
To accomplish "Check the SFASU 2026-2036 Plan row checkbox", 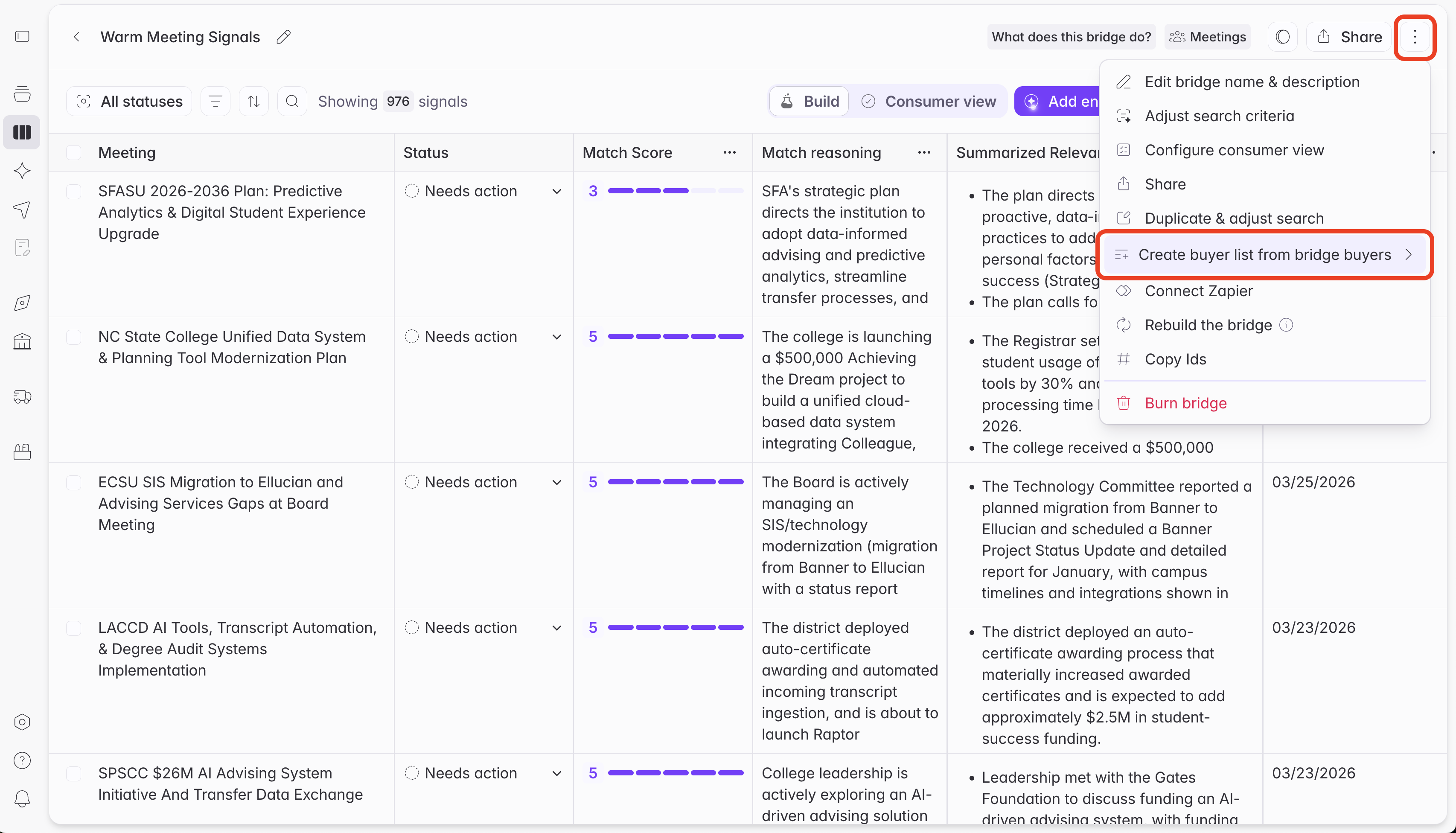I will [x=74, y=191].
